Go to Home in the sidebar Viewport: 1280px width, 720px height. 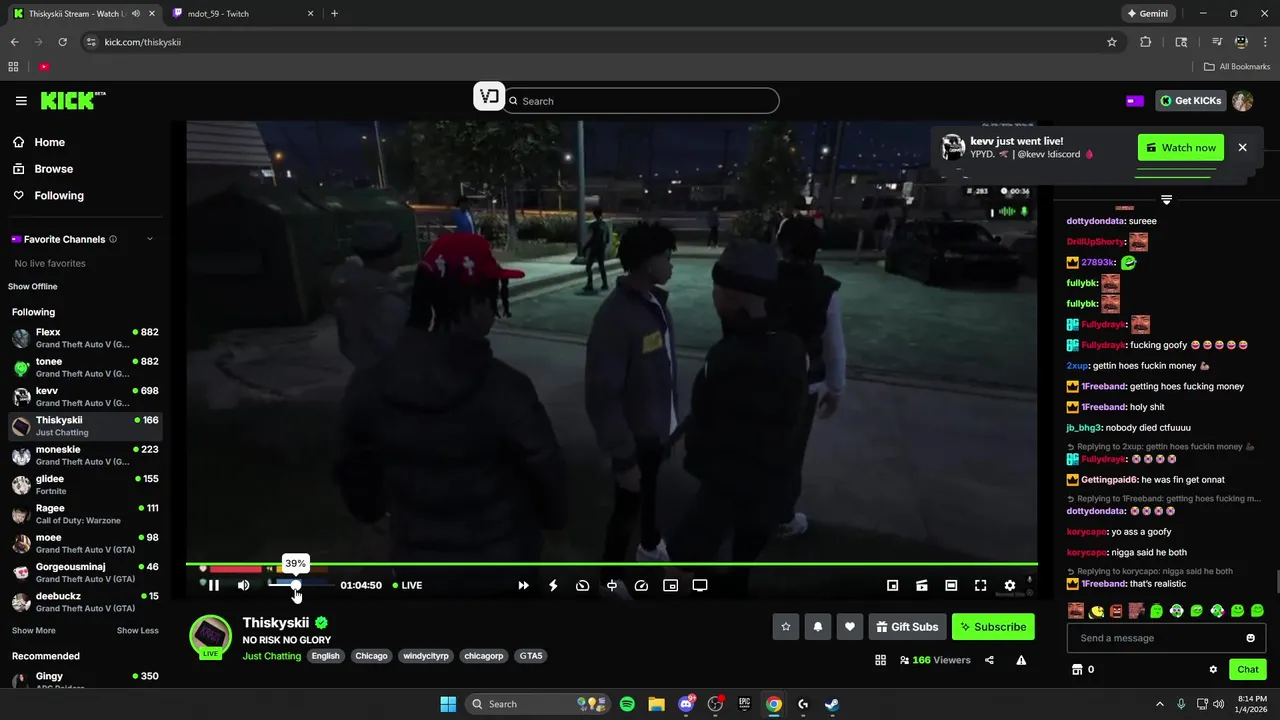(39, 142)
